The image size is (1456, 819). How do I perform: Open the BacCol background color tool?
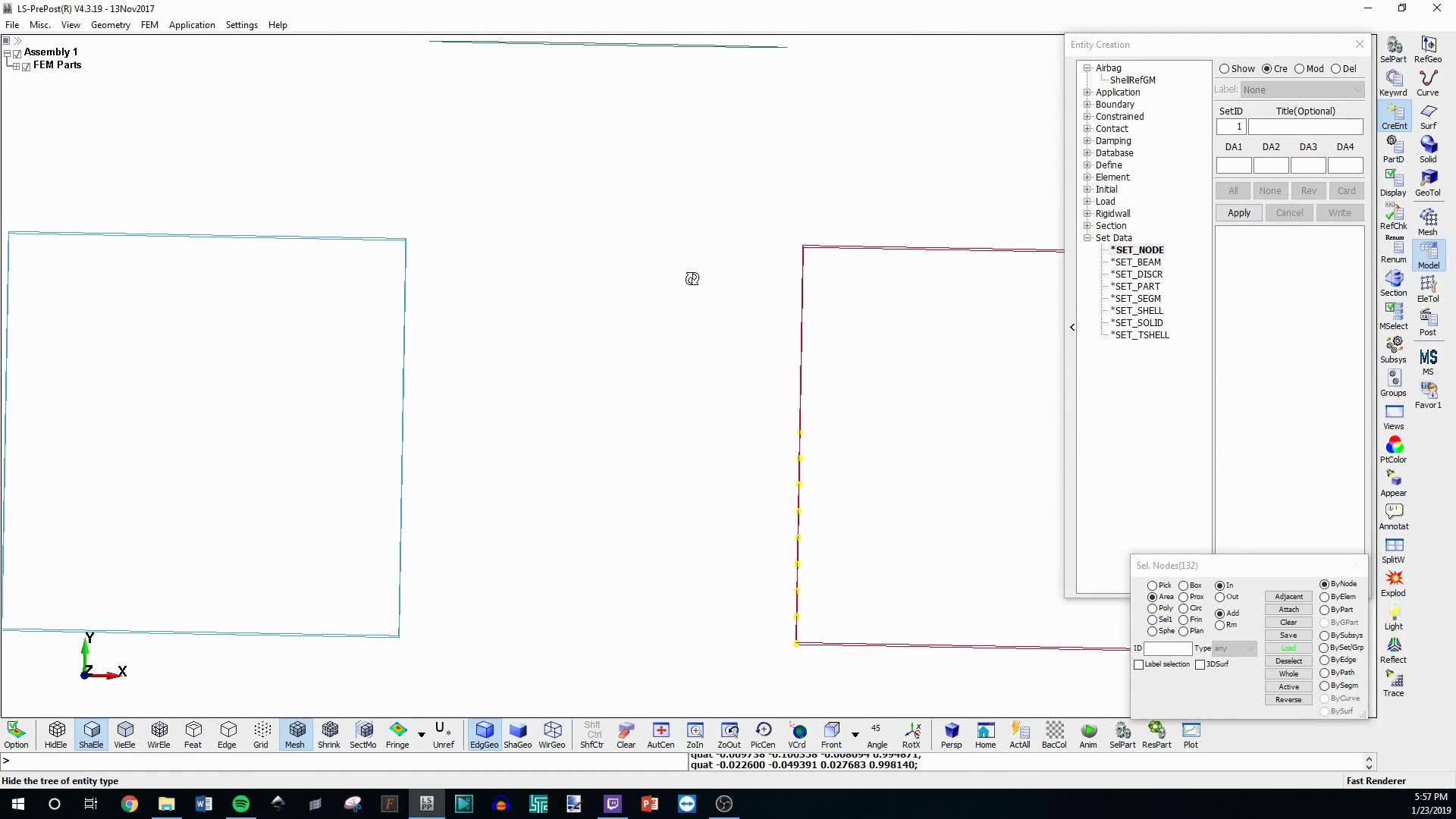coord(1054,734)
